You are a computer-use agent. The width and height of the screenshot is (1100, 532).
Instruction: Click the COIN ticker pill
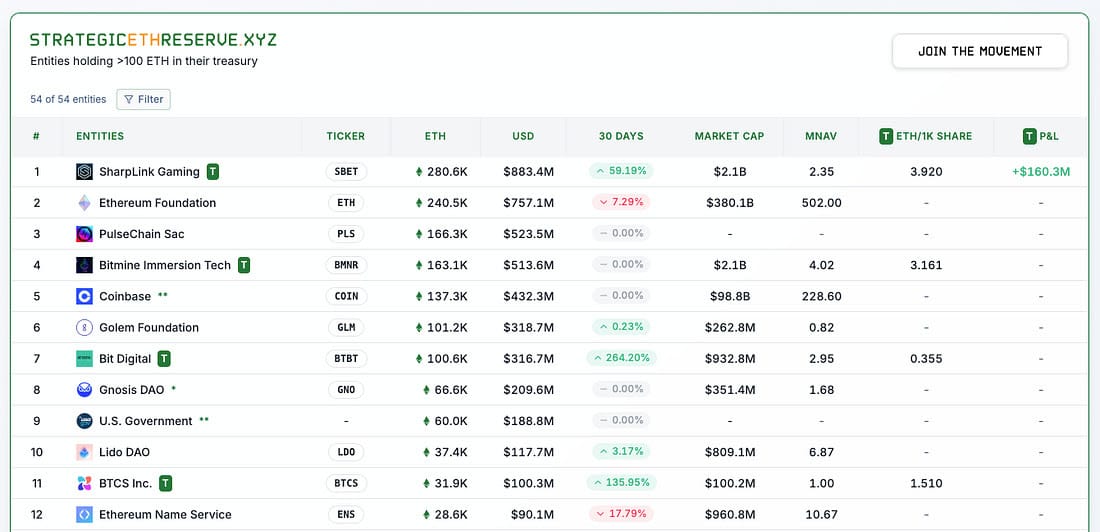[x=346, y=296]
